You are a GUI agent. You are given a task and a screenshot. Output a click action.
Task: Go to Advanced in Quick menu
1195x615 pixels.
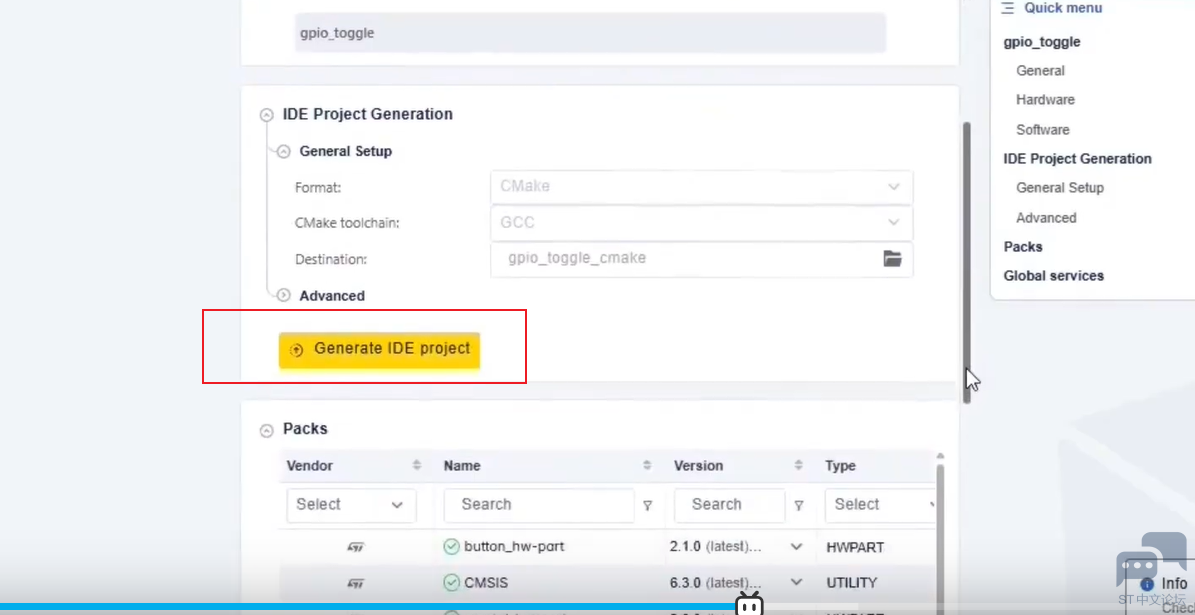(1046, 218)
